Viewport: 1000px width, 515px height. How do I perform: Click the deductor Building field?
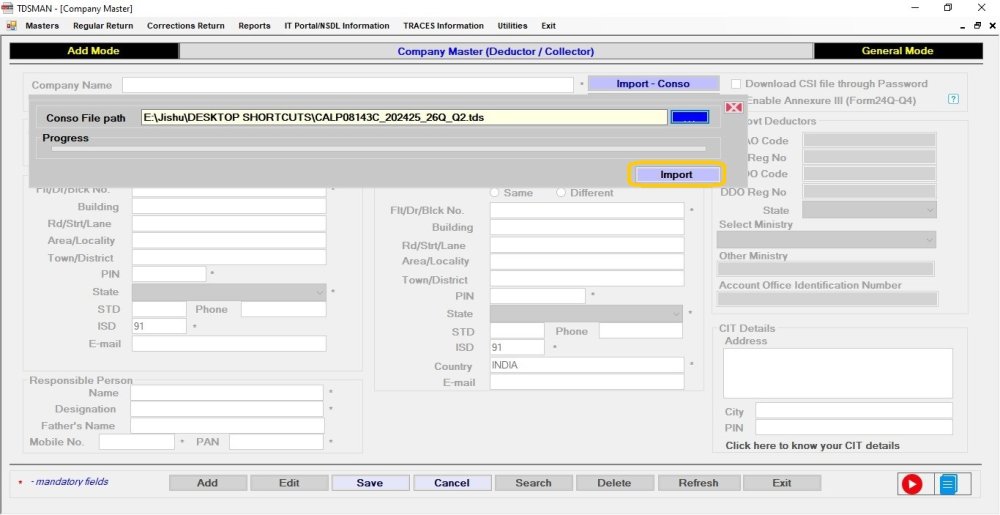[229, 207]
